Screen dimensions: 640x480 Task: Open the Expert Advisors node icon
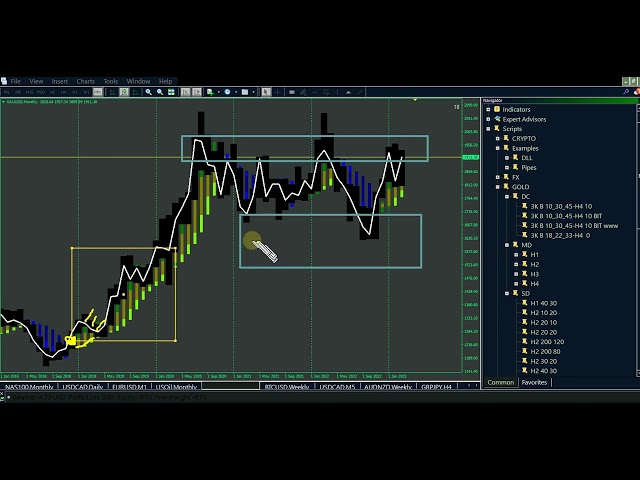[x=496, y=119]
